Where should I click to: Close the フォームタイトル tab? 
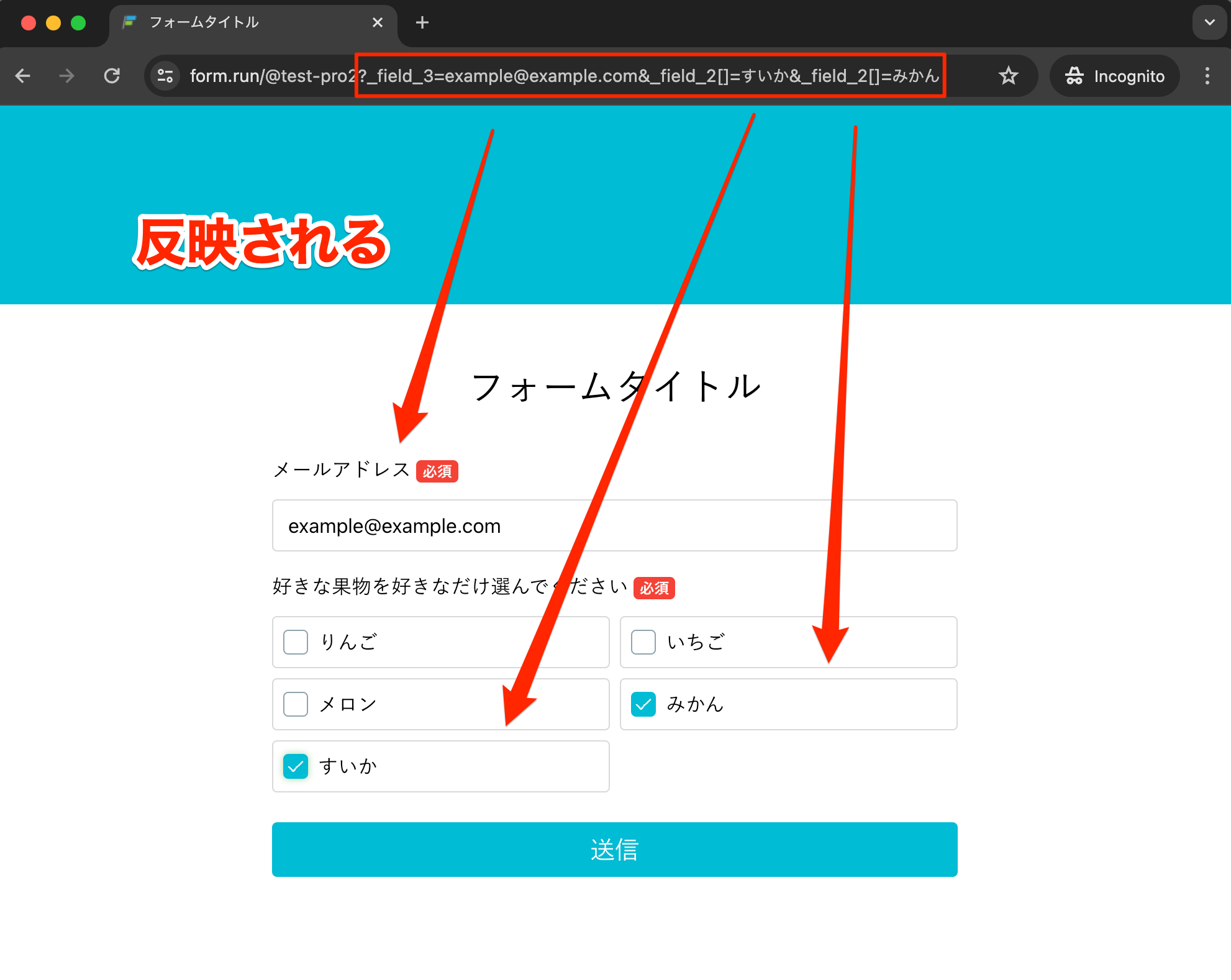pos(377,23)
